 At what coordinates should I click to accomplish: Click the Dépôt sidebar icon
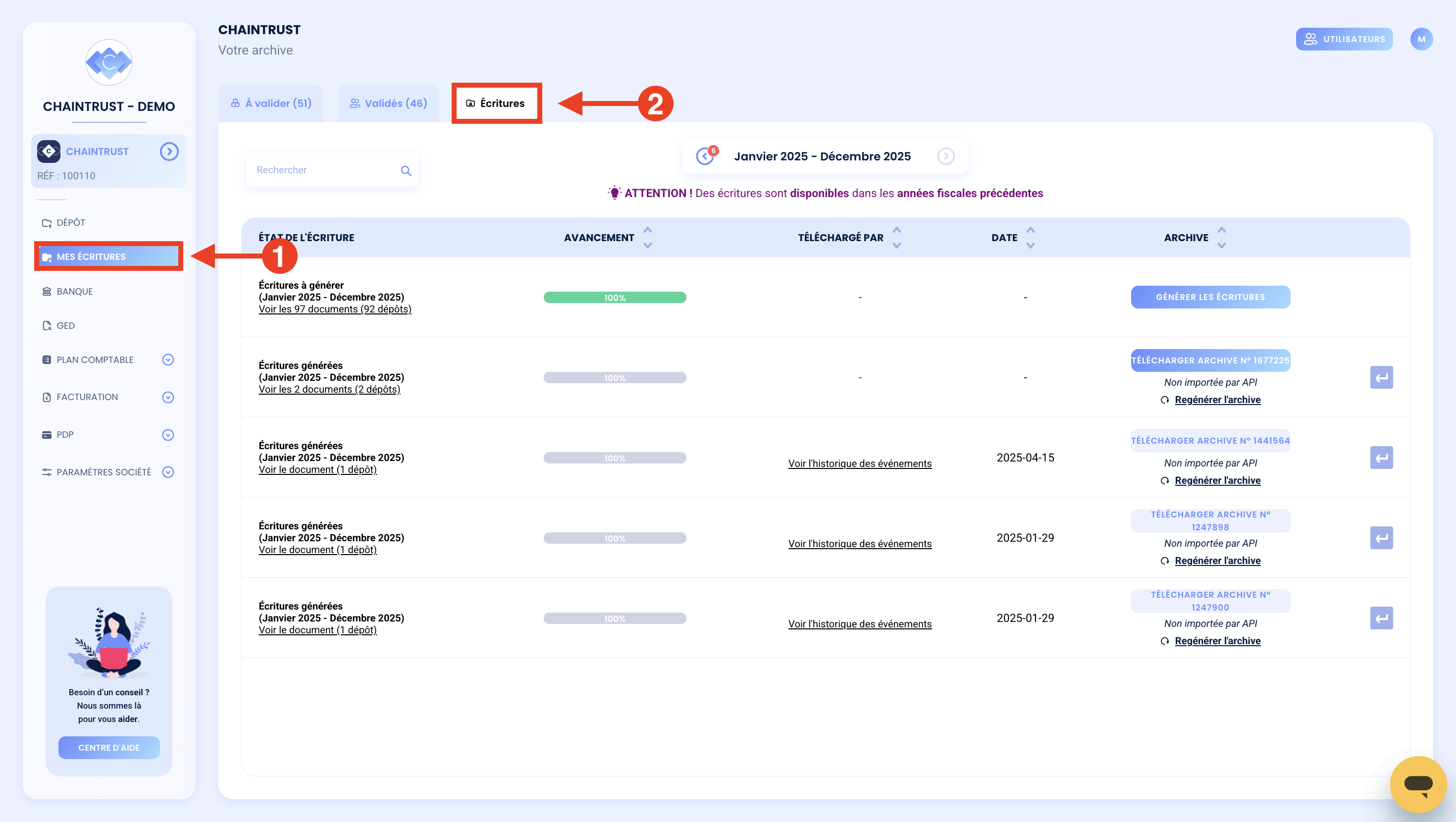pyautogui.click(x=47, y=223)
